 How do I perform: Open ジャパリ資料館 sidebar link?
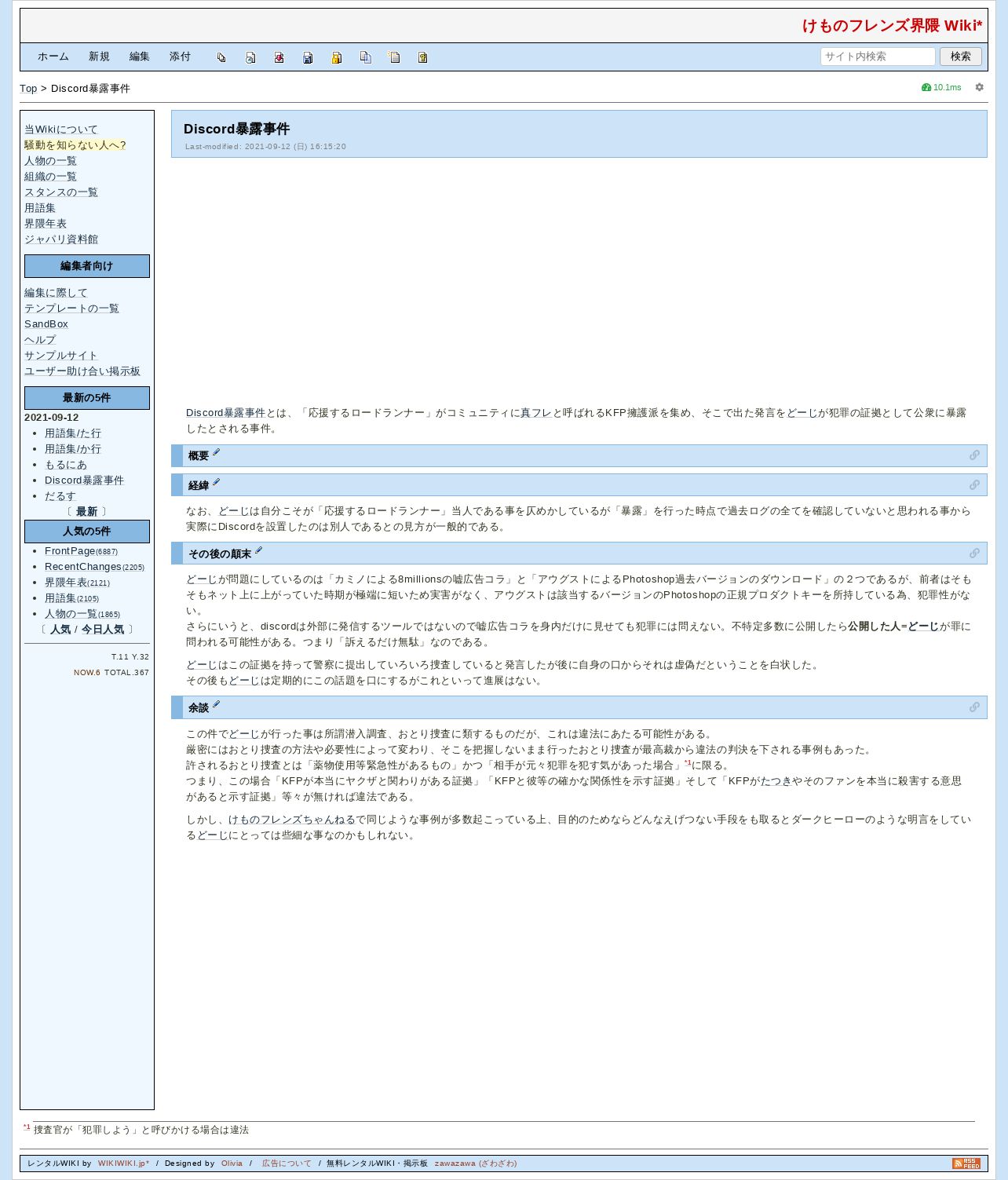coord(61,239)
